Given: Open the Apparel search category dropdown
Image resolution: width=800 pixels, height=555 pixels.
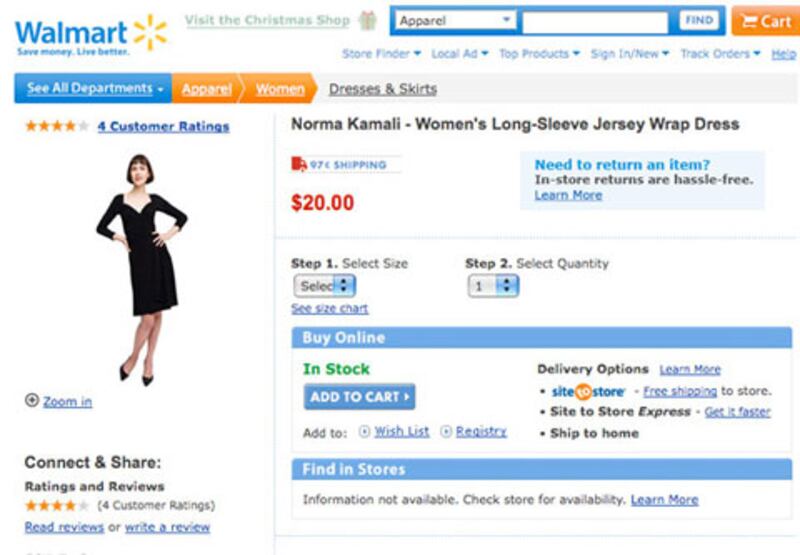Looking at the screenshot, I should pos(455,21).
